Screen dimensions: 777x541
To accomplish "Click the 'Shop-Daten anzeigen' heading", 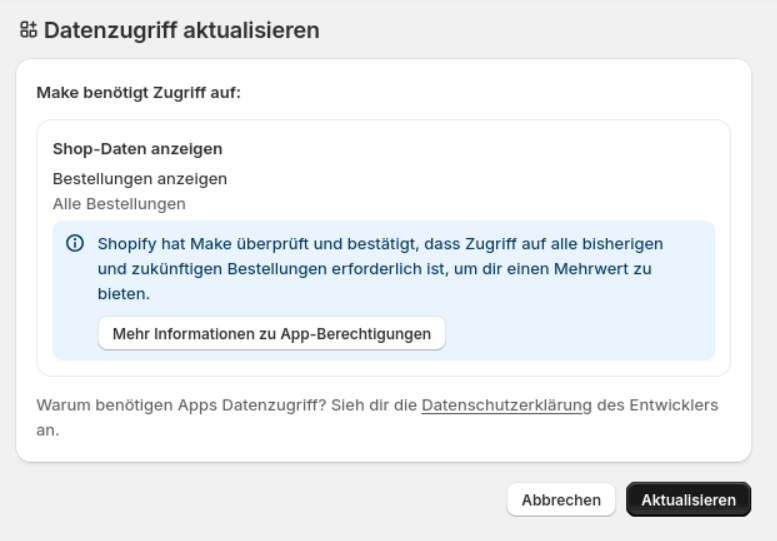I will [x=137, y=149].
